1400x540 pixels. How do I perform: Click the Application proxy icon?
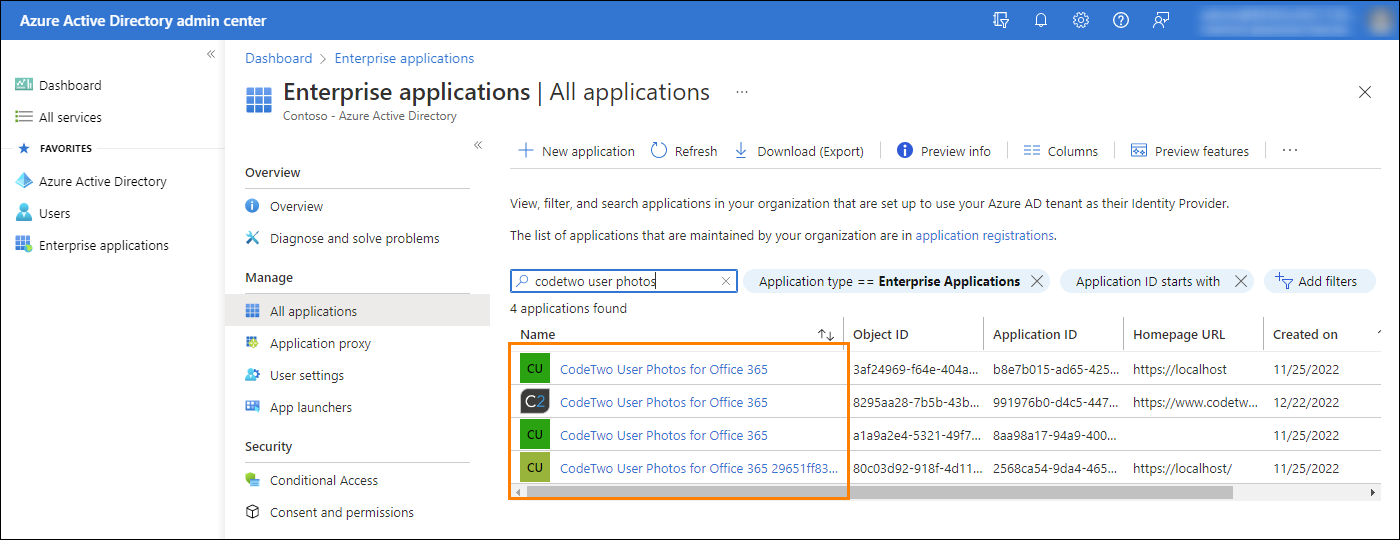[x=253, y=343]
